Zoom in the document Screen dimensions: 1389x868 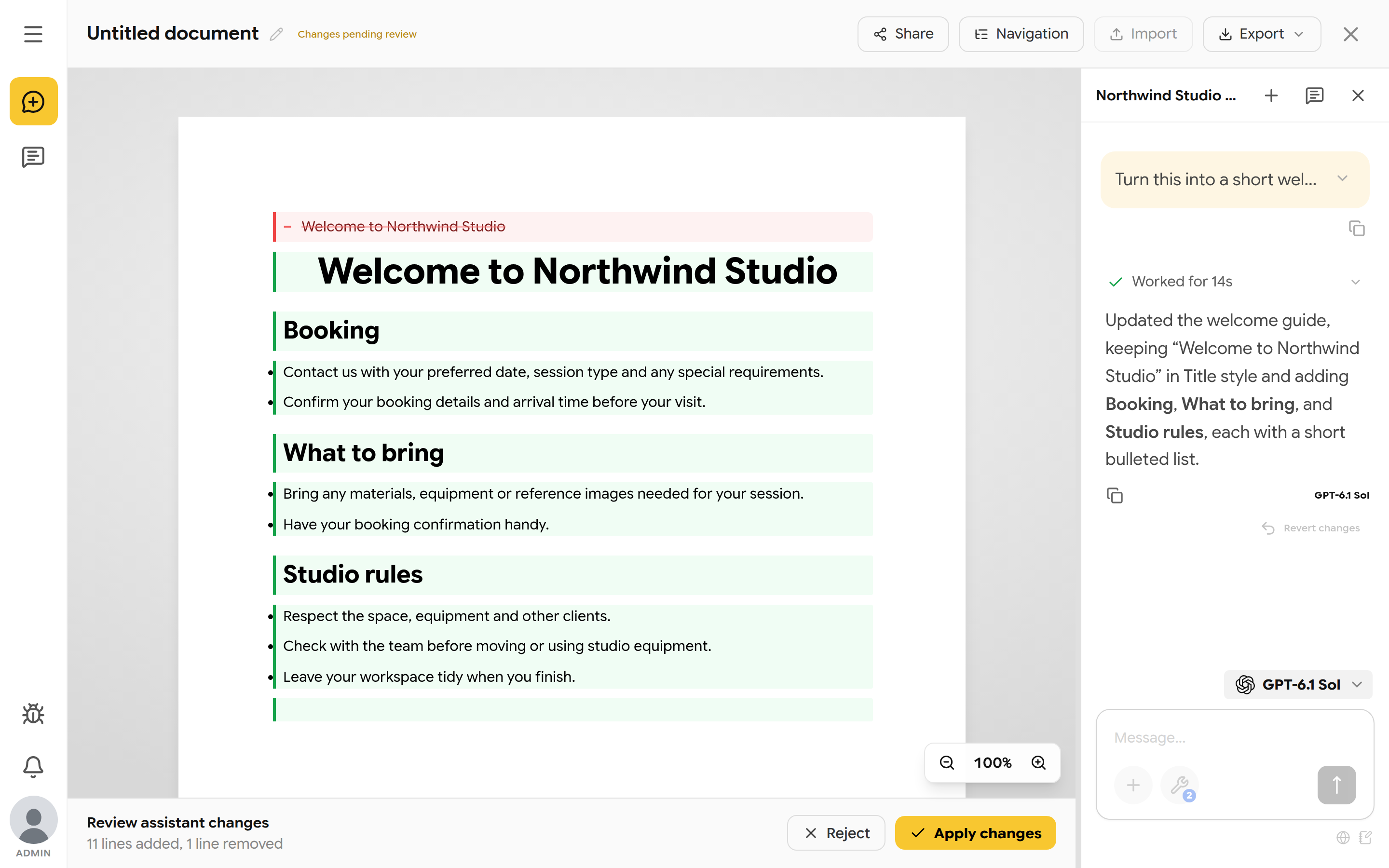[x=1038, y=762]
